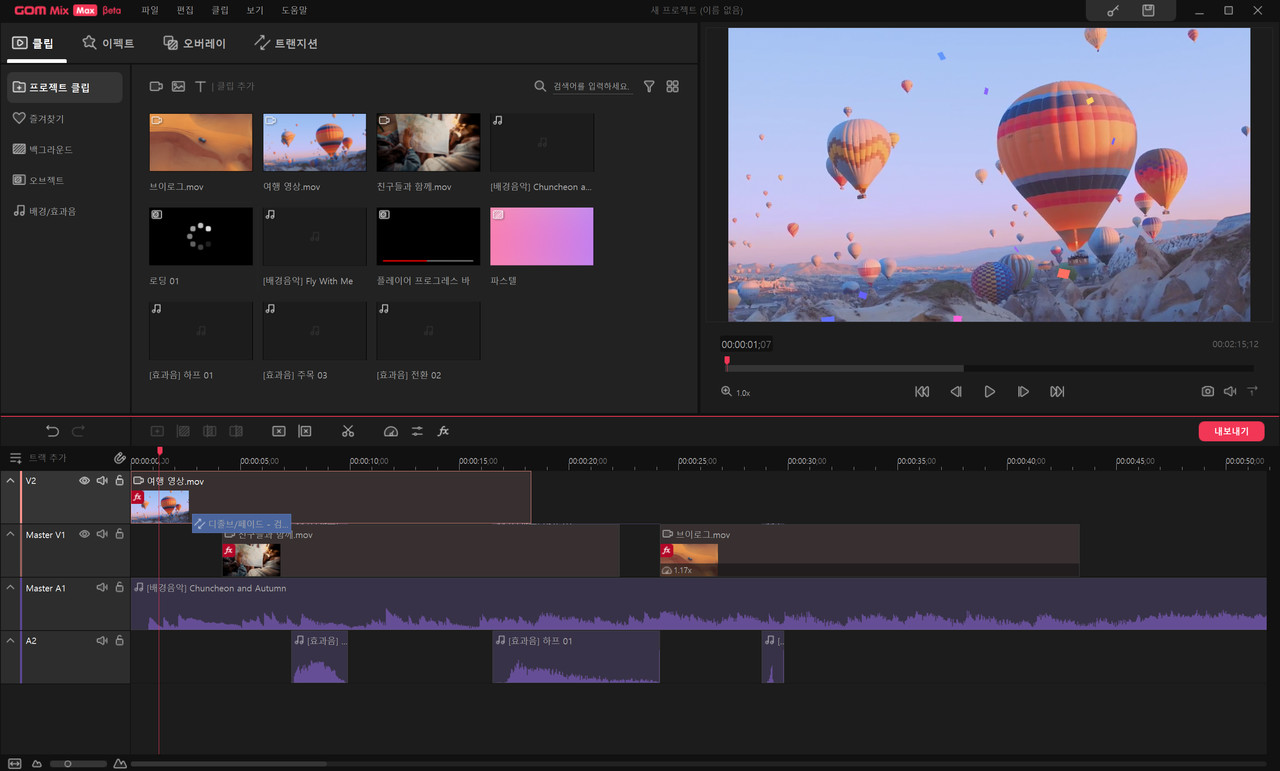The height and width of the screenshot is (771, 1280).
Task: Play the preview video
Action: click(x=989, y=392)
